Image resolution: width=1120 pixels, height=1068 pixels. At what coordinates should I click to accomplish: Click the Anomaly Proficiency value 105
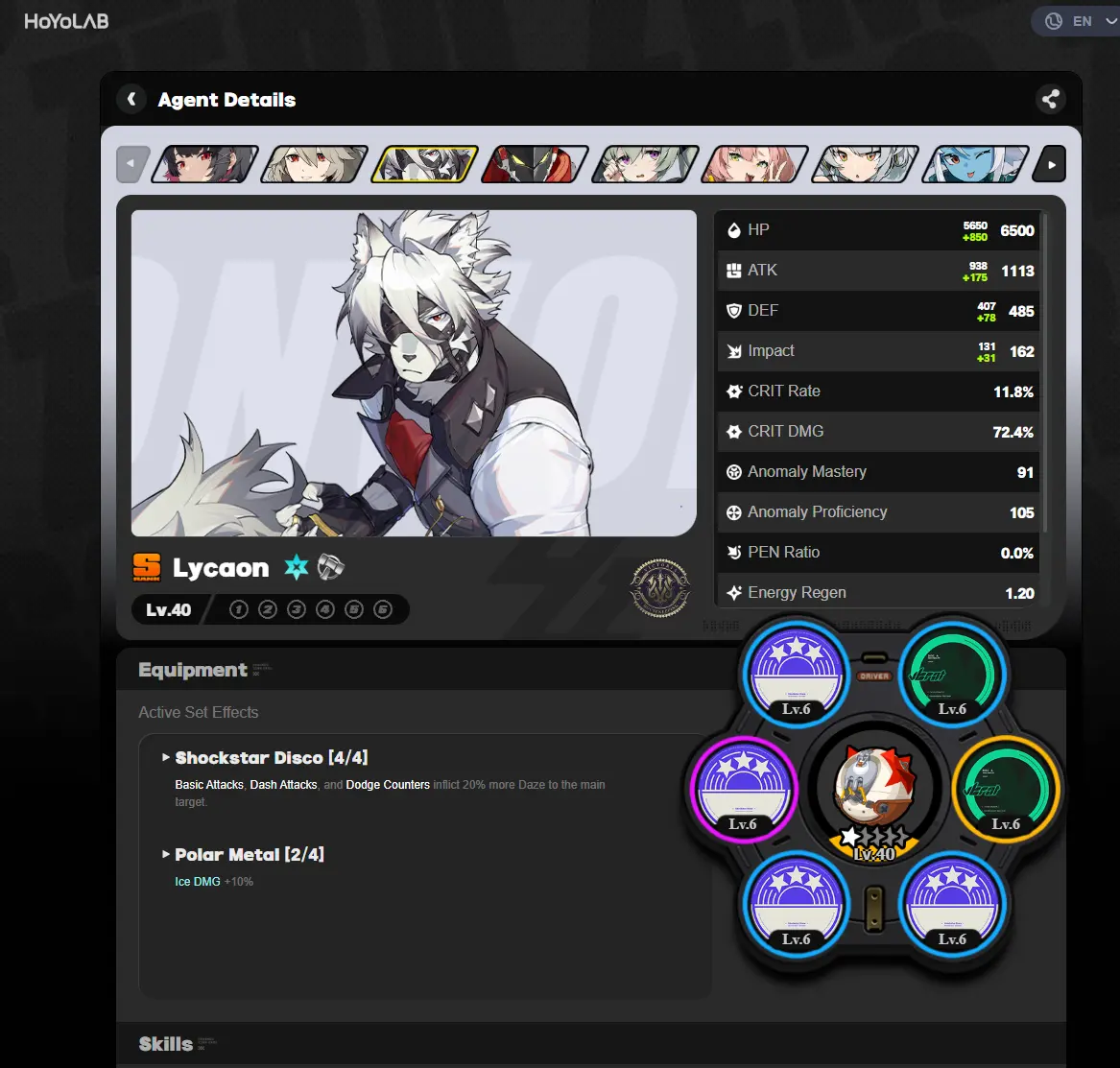point(1022,513)
